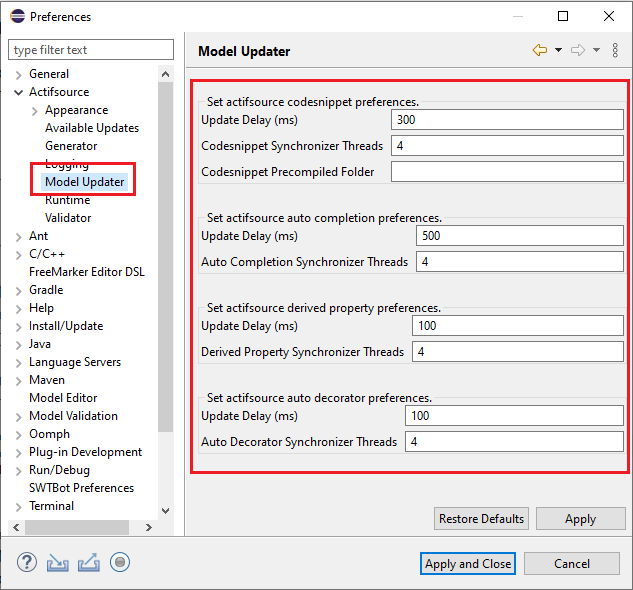Expand the Install/Update node
633x590 pixels.
18,327
